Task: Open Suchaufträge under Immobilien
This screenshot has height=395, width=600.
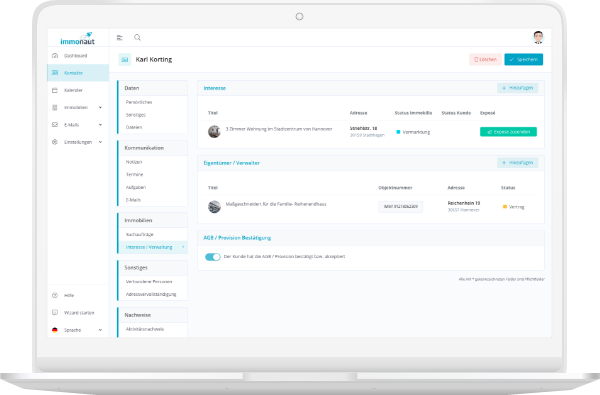Action: 140,234
